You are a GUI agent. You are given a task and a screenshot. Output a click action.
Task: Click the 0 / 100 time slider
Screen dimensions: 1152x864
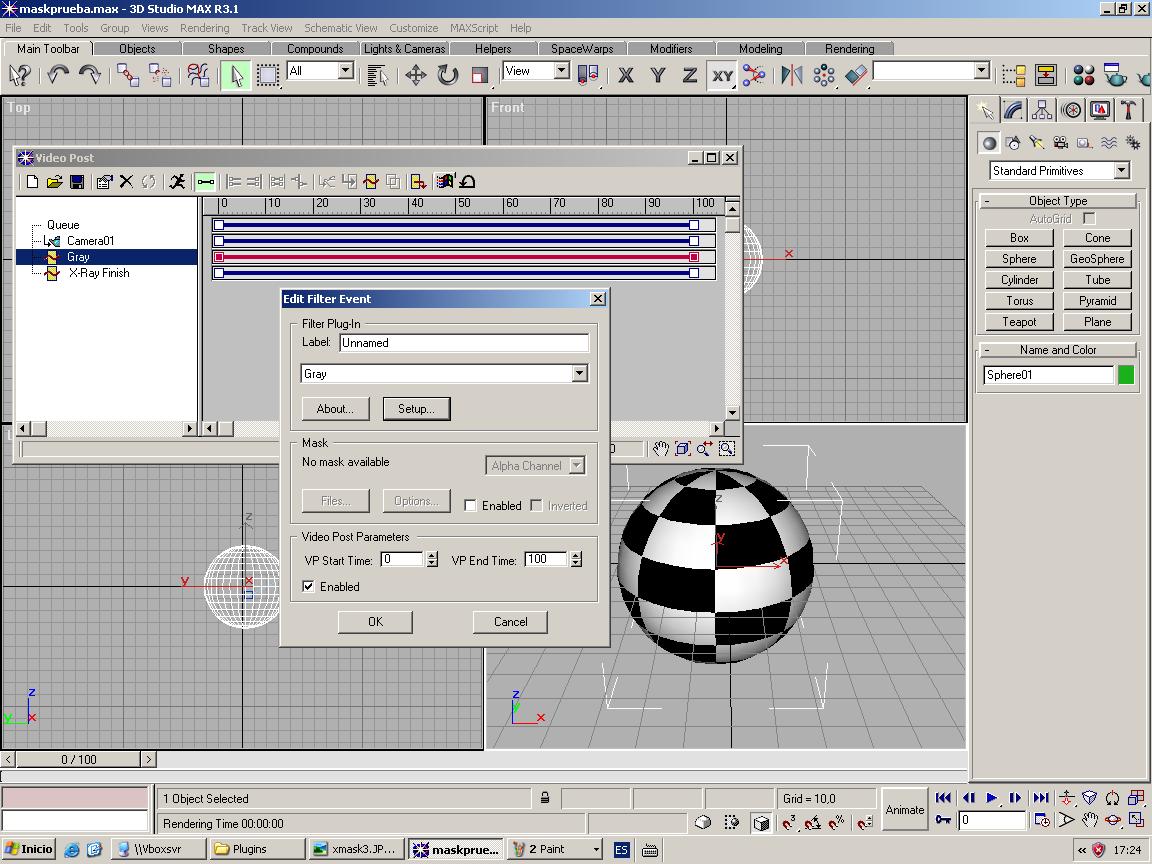79,759
